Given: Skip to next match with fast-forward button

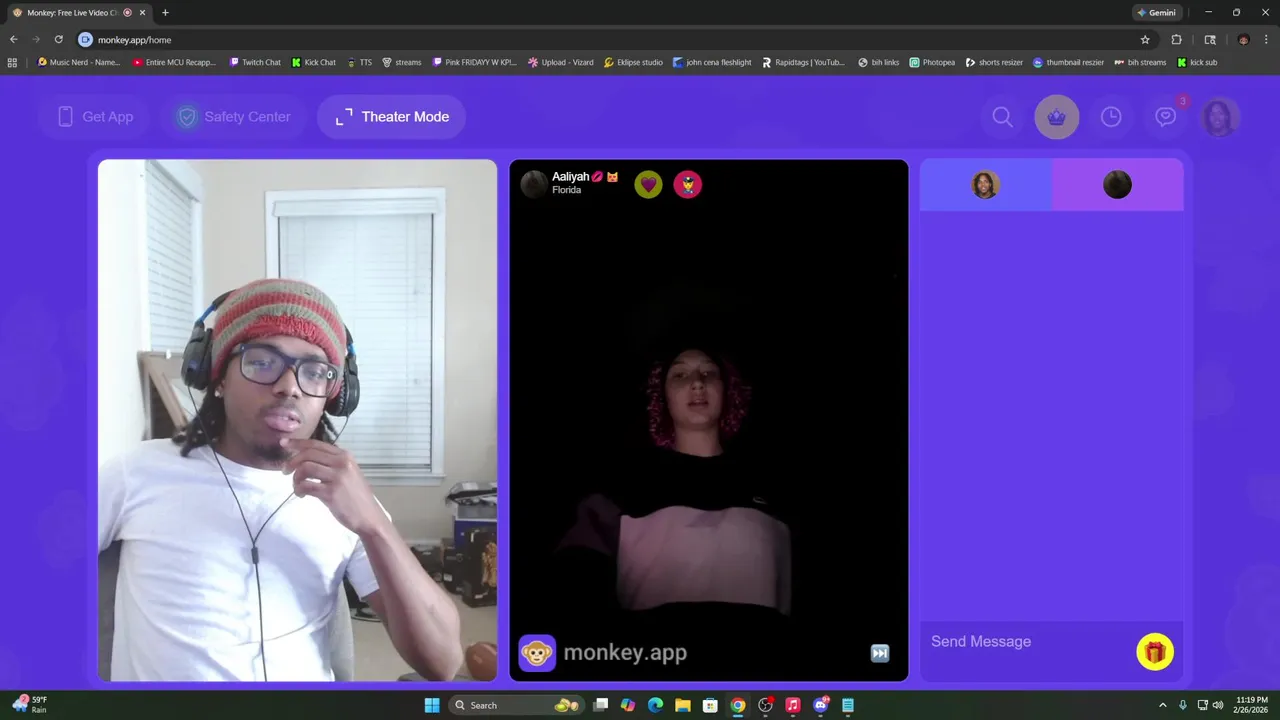Looking at the screenshot, I should [x=880, y=653].
